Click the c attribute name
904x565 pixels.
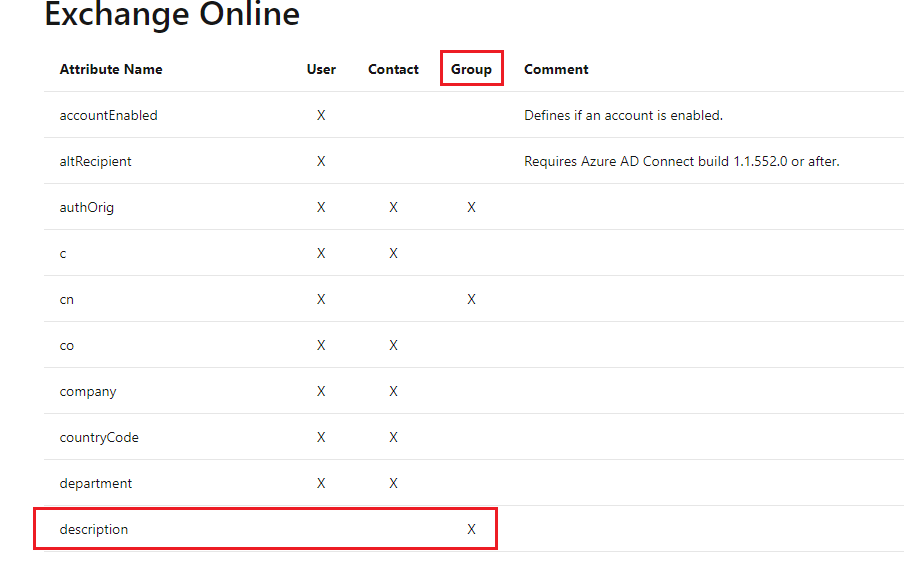63,254
